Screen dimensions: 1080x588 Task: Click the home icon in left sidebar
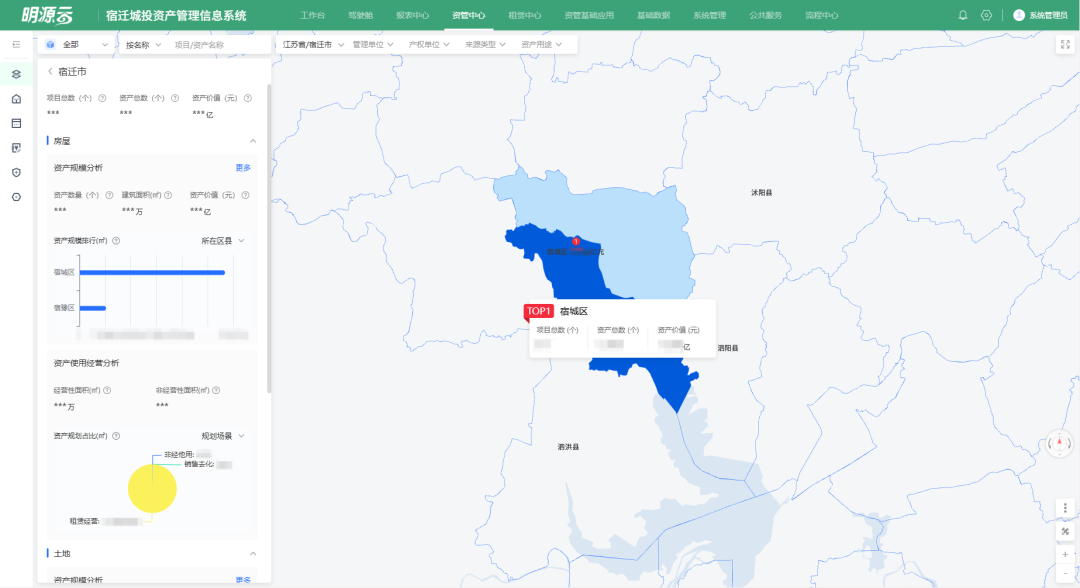coord(16,99)
